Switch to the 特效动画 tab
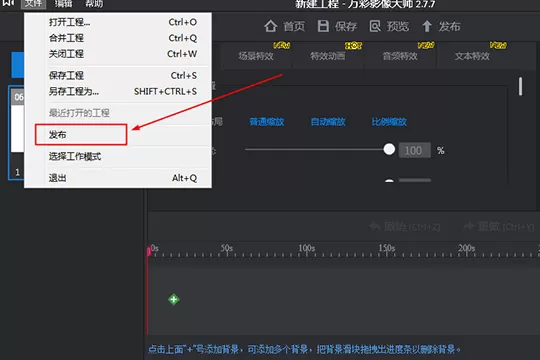Viewport: 540px width, 360px height. pyautogui.click(x=328, y=55)
